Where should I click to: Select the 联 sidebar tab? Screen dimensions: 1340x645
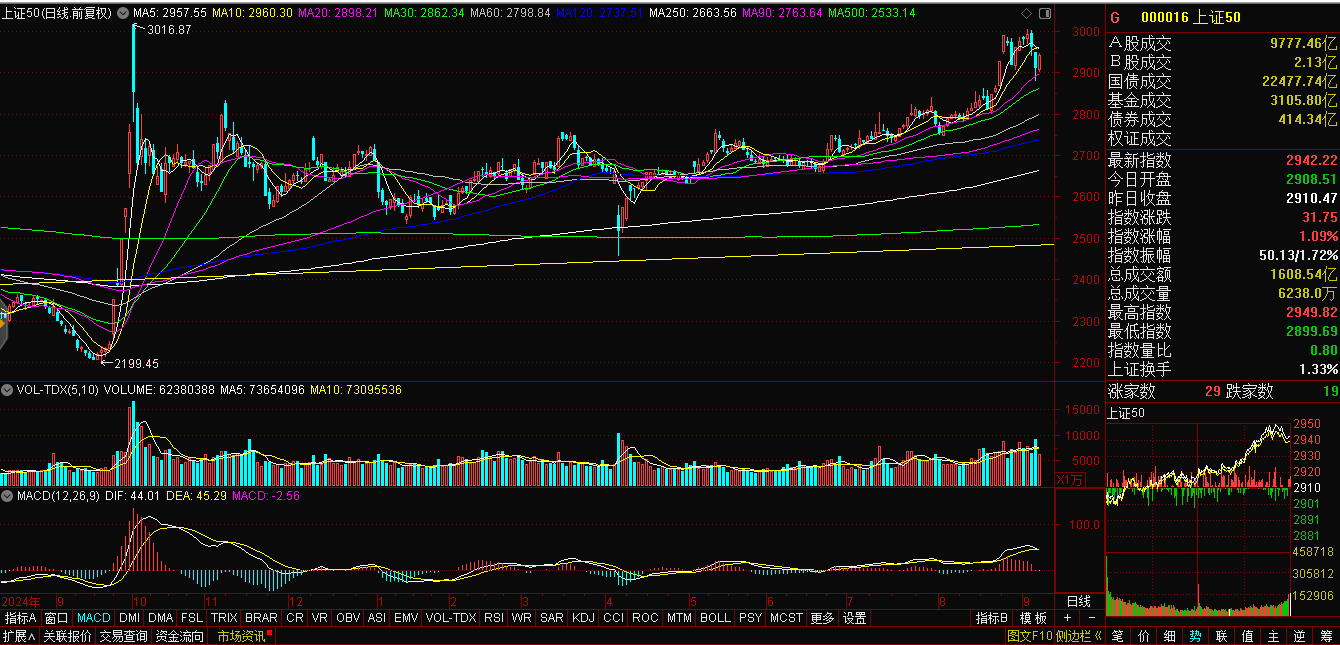point(1221,636)
